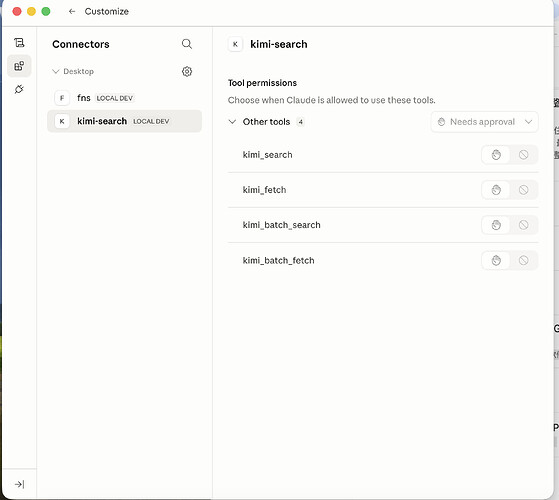Click the K icon beside kimi-search title

coord(235,44)
